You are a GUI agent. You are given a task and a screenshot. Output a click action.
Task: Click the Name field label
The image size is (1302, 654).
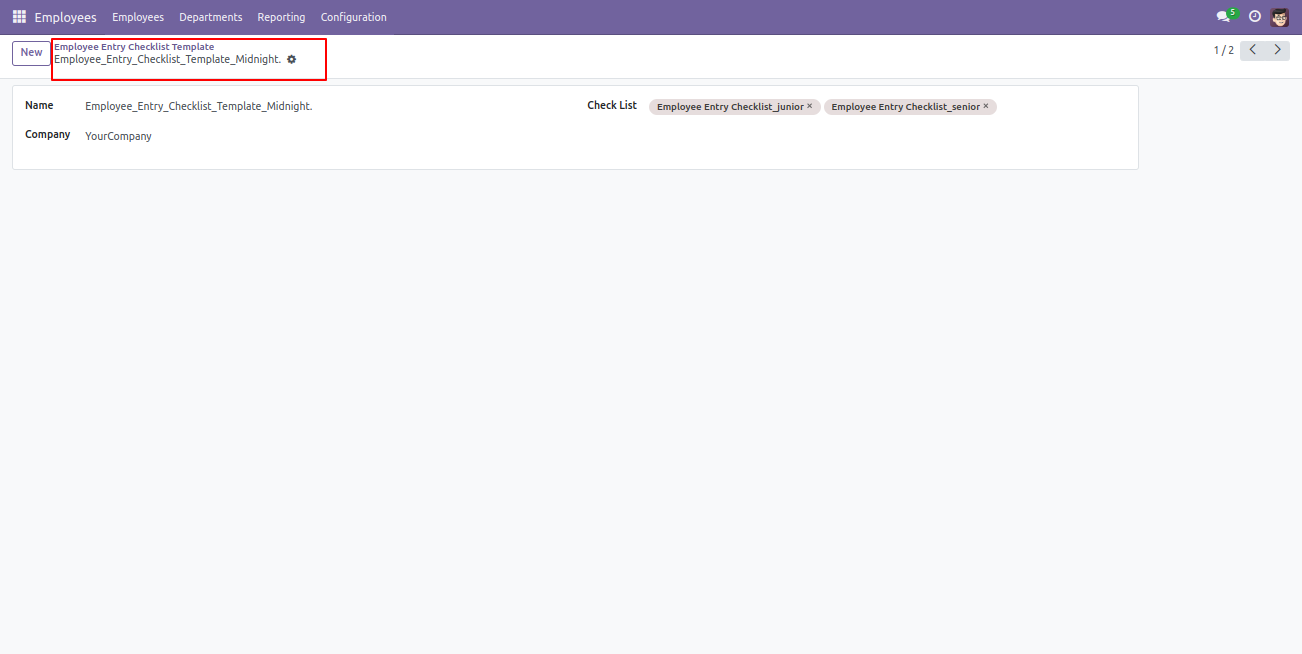[x=39, y=105]
